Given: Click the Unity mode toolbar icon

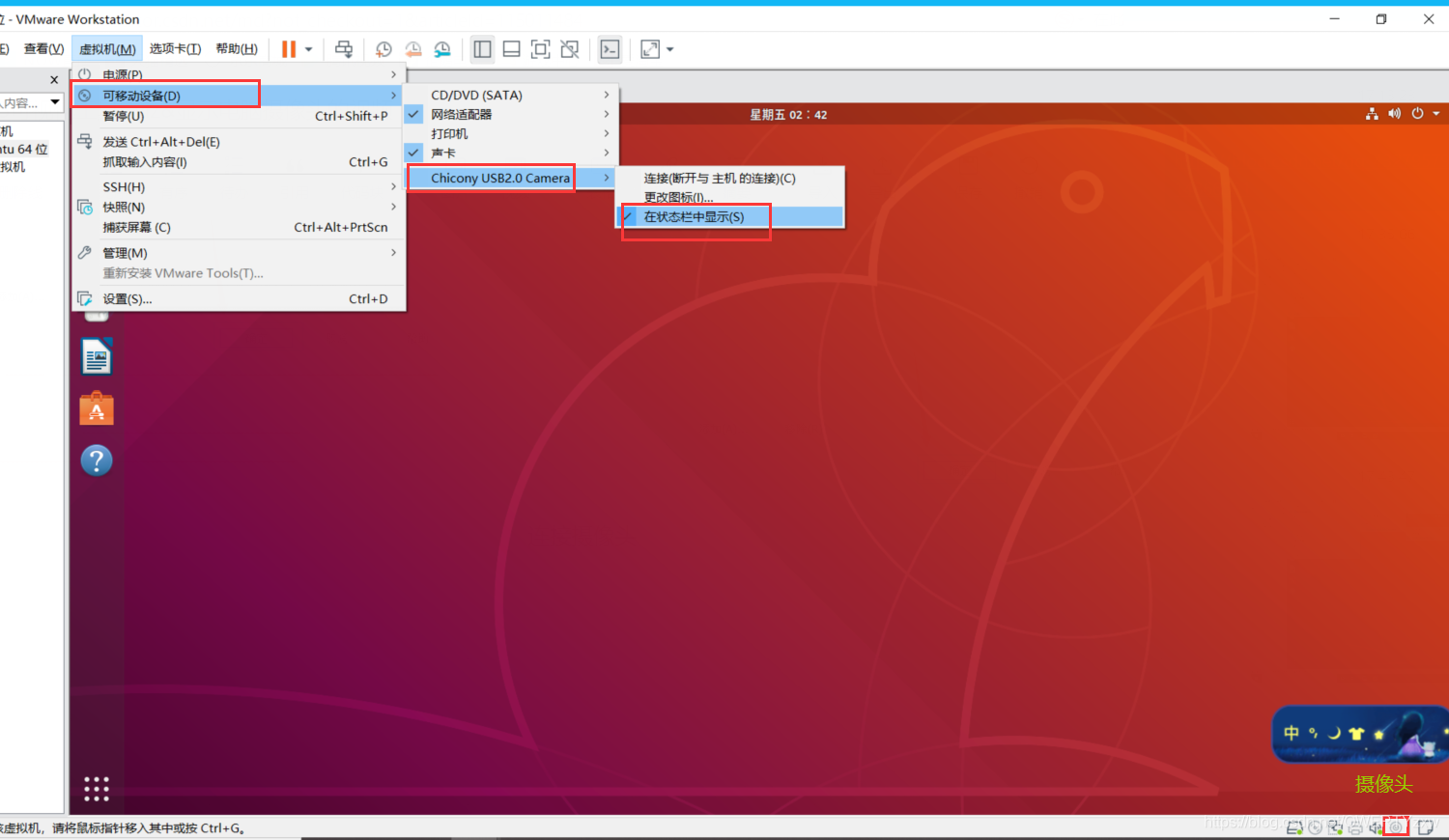Looking at the screenshot, I should pyautogui.click(x=570, y=49).
